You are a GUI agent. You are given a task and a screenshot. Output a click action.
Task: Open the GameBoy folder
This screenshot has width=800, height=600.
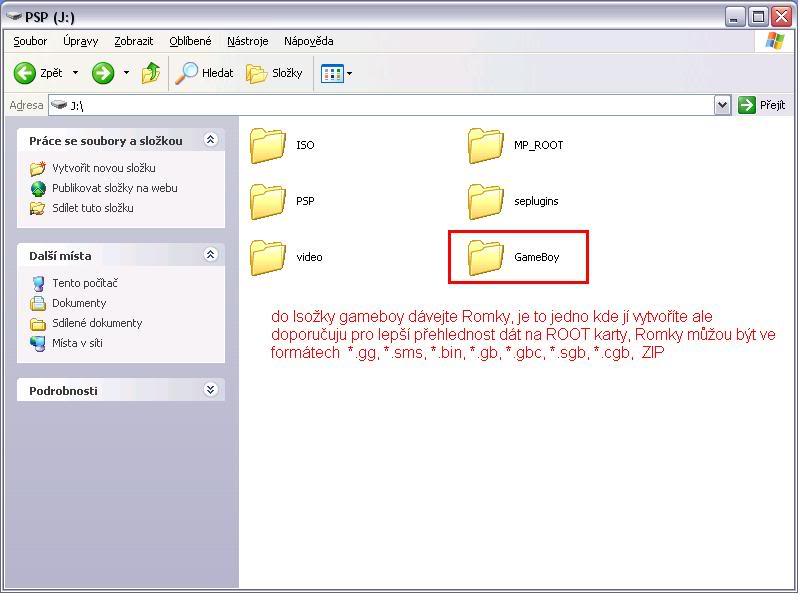(487, 257)
